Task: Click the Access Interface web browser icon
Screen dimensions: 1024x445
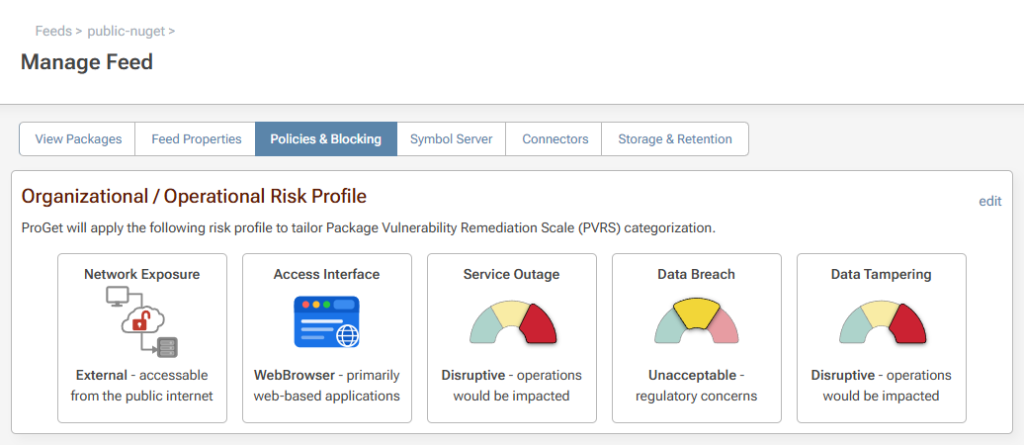Action: pos(326,321)
